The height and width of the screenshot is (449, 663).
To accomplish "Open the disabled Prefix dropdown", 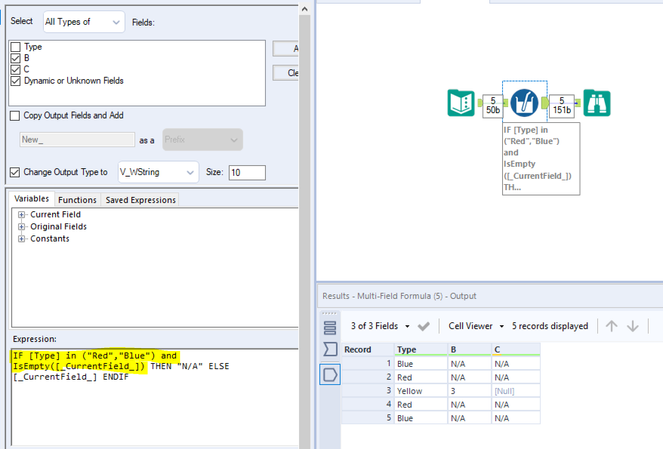I will pyautogui.click(x=203, y=140).
